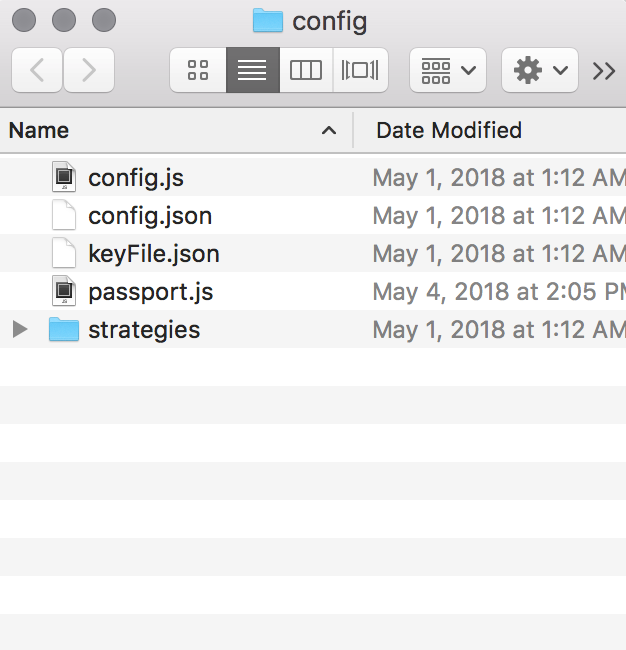Go forward to next folder

tap(89, 70)
